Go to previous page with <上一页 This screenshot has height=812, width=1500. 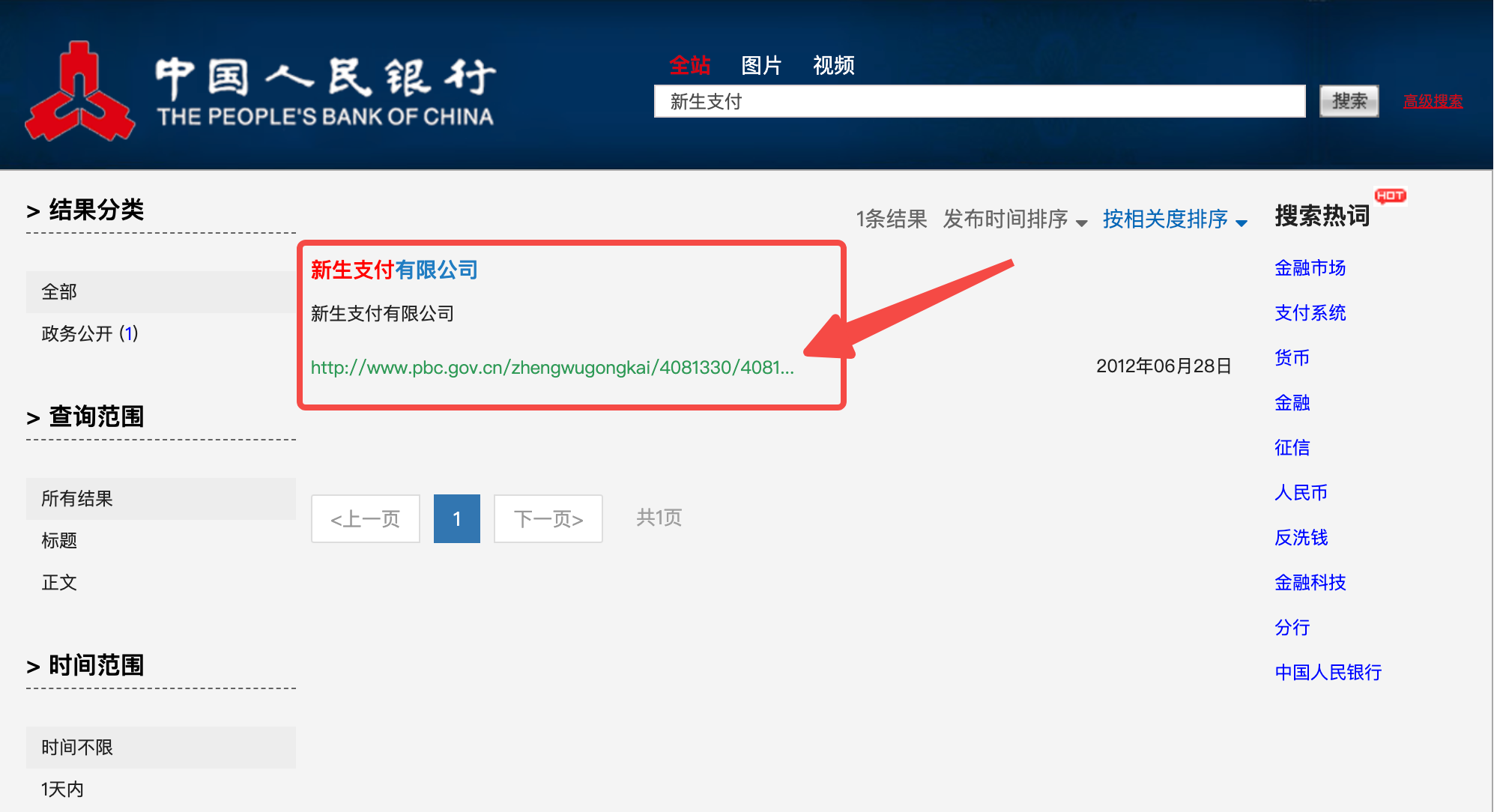click(366, 518)
